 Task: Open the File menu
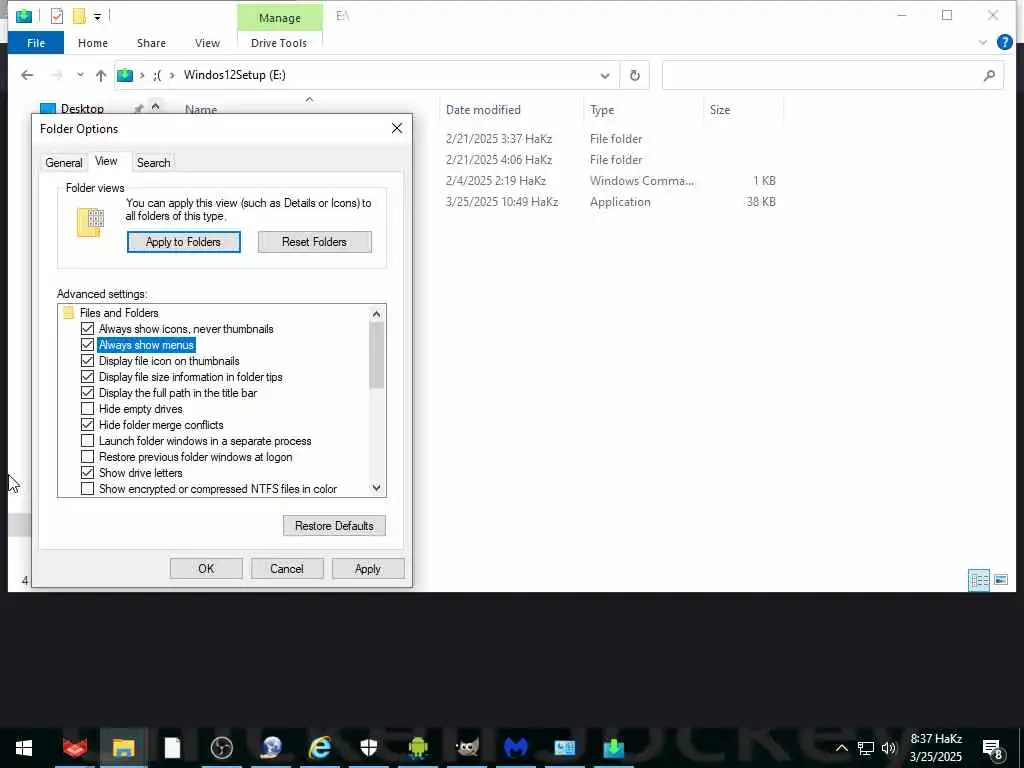[x=36, y=42]
